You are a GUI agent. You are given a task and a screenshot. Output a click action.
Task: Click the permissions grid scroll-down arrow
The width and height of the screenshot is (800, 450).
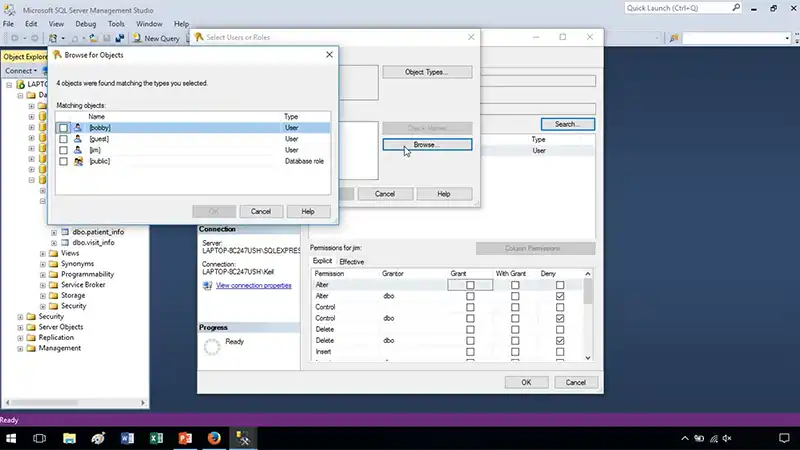588,358
